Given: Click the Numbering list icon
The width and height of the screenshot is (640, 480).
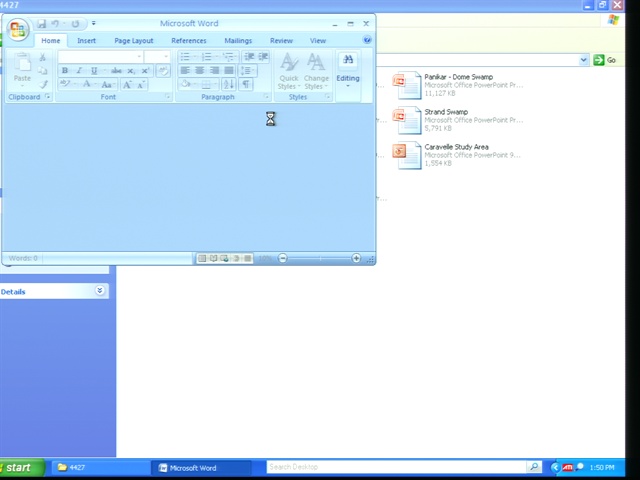Looking at the screenshot, I should (x=207, y=57).
